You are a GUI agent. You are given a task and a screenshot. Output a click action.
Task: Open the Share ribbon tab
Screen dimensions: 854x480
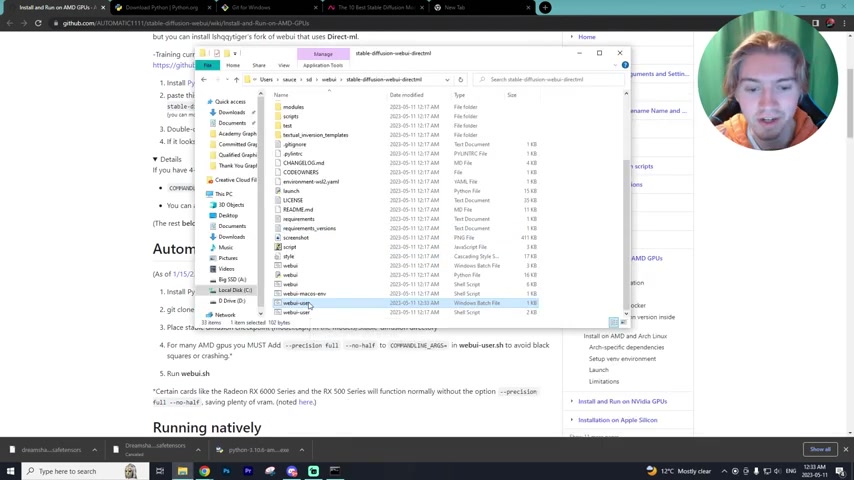tap(259, 65)
